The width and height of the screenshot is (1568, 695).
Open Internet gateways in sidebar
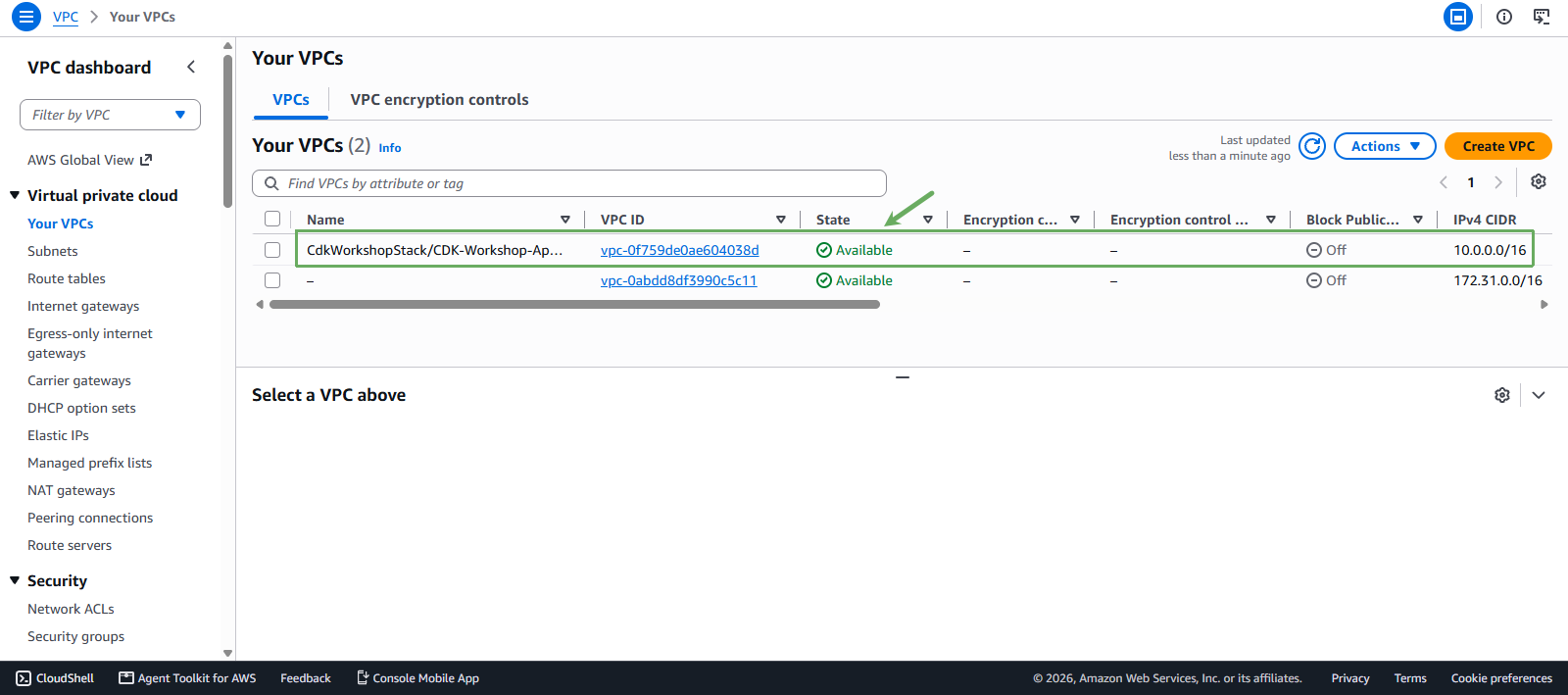click(83, 306)
